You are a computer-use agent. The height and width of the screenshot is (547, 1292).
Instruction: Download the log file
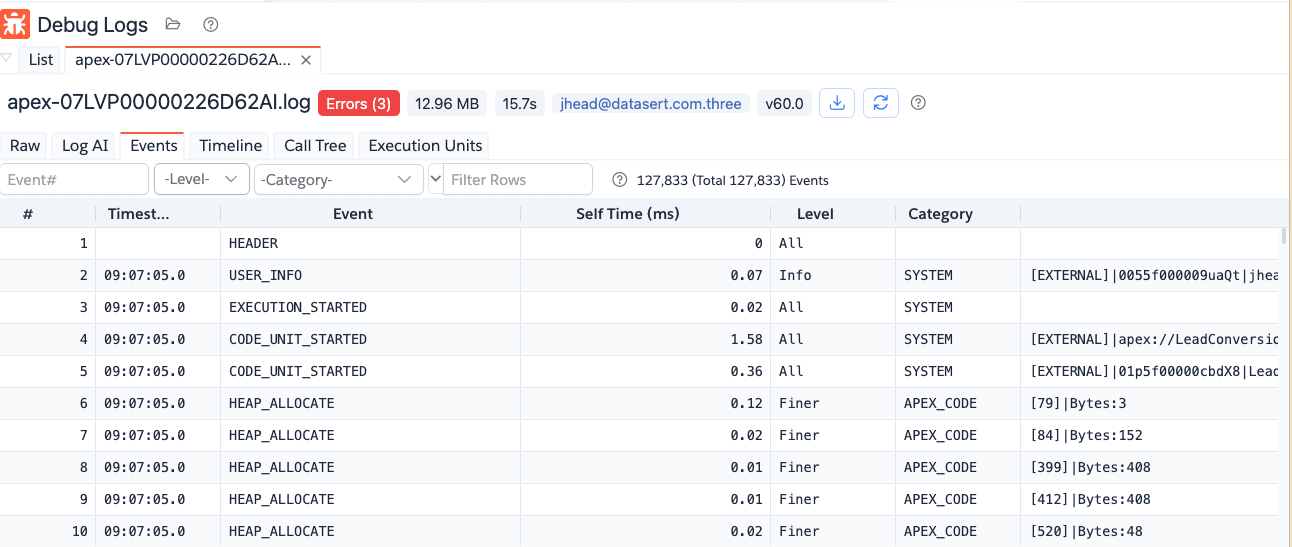pyautogui.click(x=837, y=103)
